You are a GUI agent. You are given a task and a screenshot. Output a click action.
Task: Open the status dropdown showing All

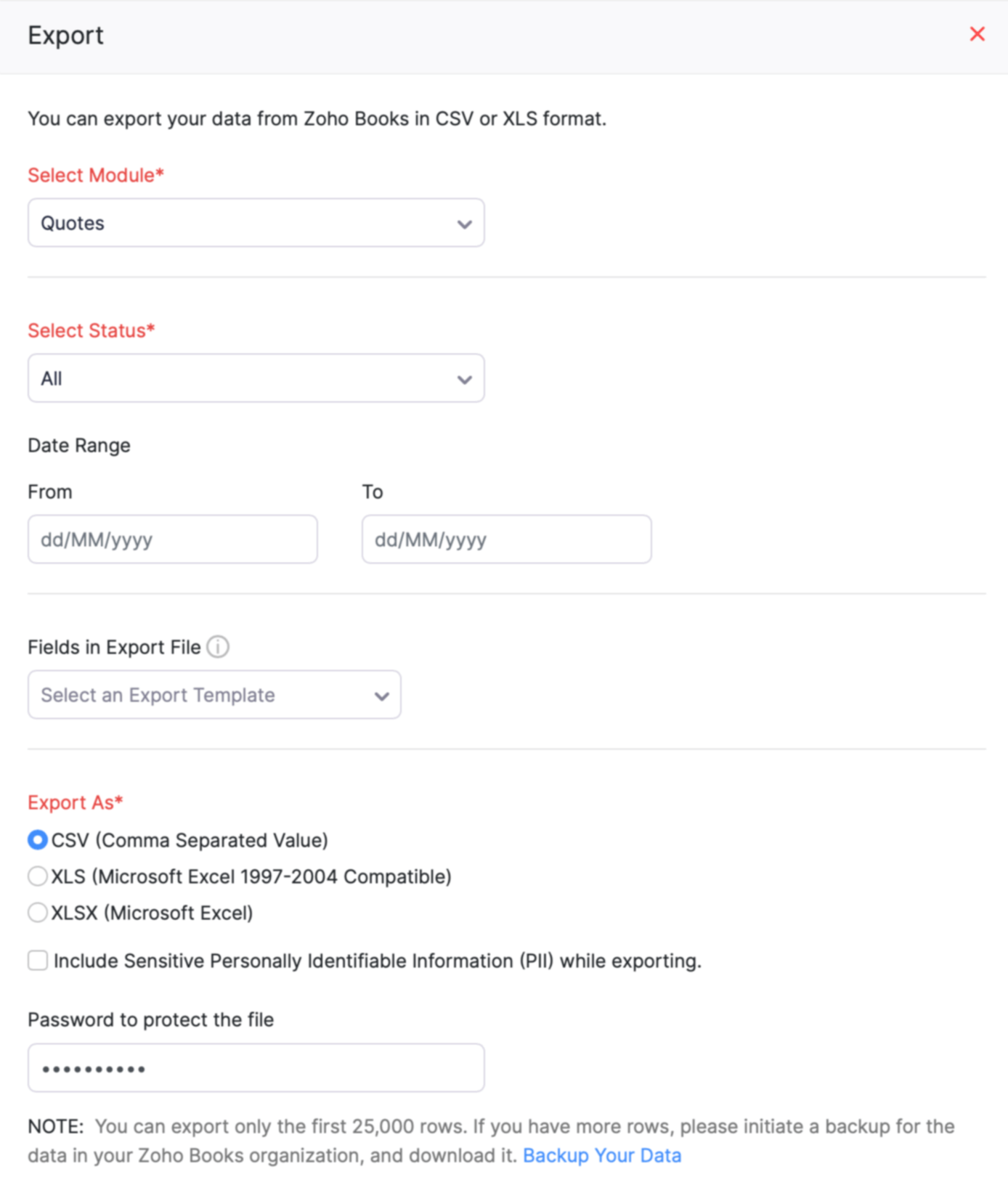click(254, 378)
